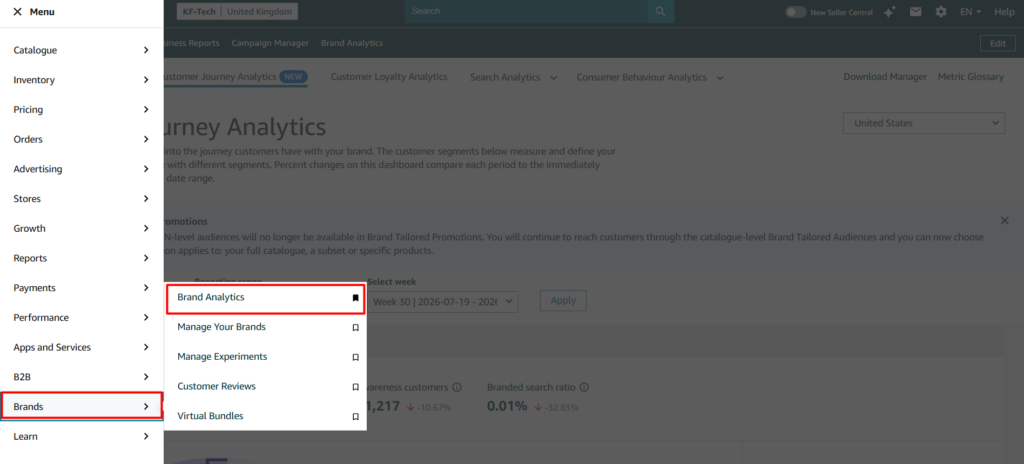
Task: Open the settings gear icon
Action: tap(941, 12)
